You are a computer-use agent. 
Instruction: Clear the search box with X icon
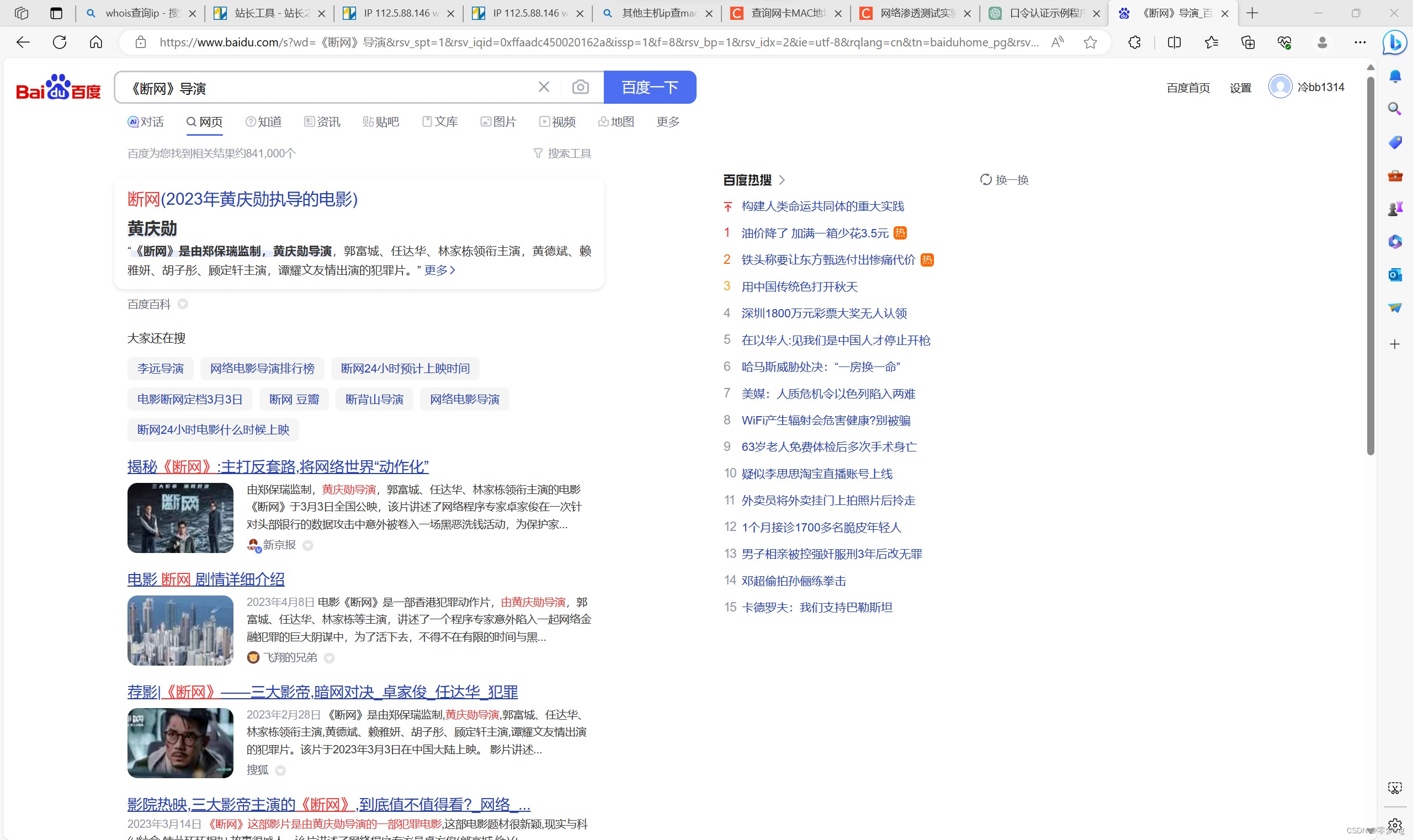pyautogui.click(x=544, y=87)
